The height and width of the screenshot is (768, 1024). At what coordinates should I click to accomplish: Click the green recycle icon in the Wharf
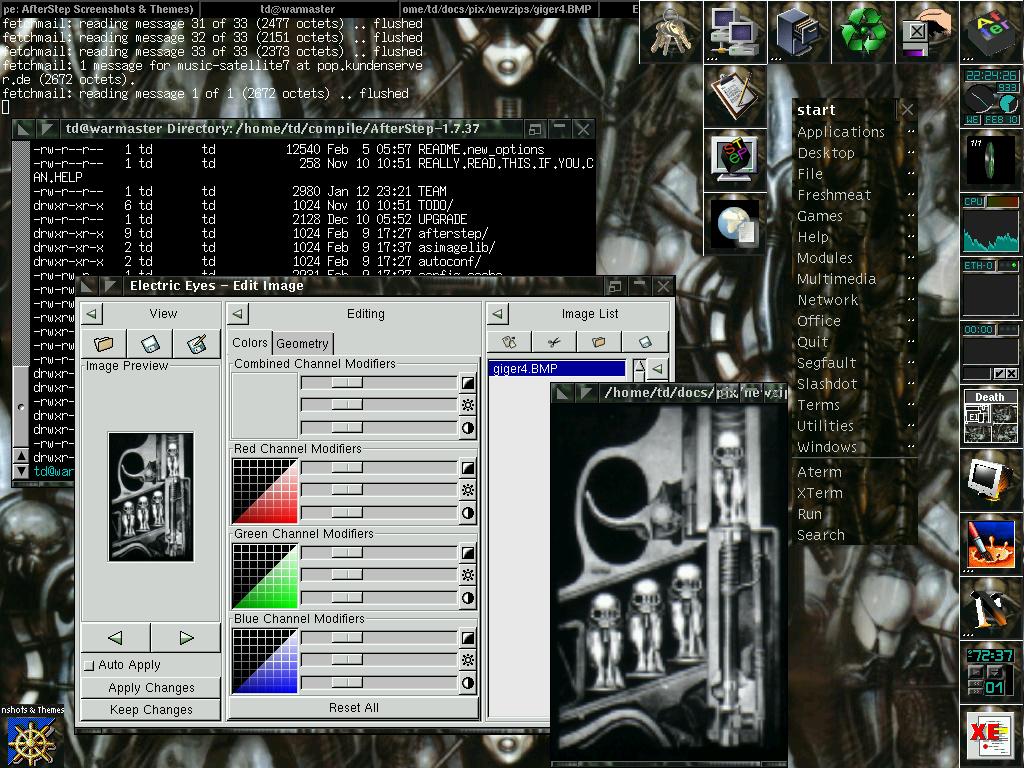click(862, 30)
